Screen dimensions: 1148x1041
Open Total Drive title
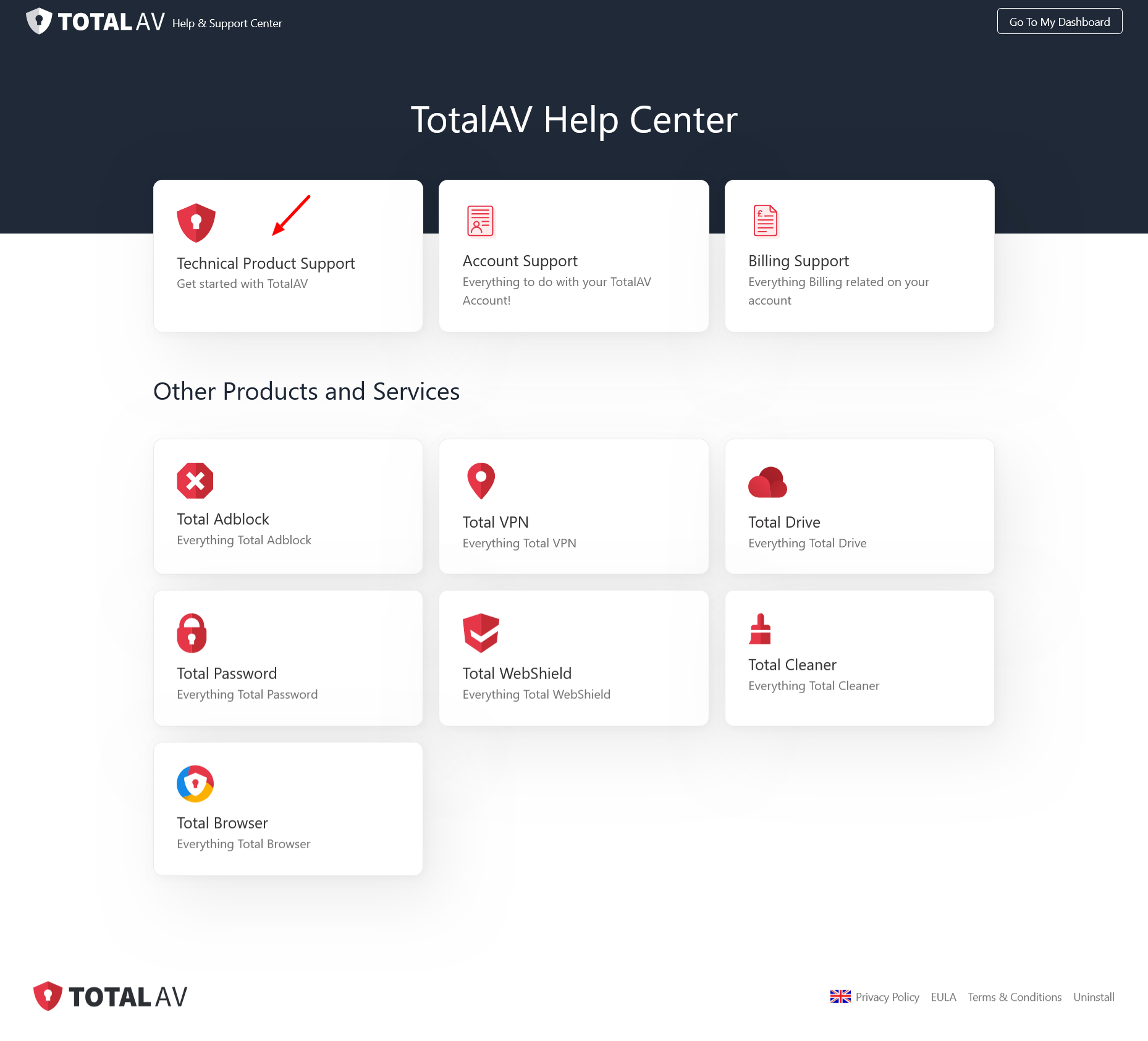click(x=784, y=522)
